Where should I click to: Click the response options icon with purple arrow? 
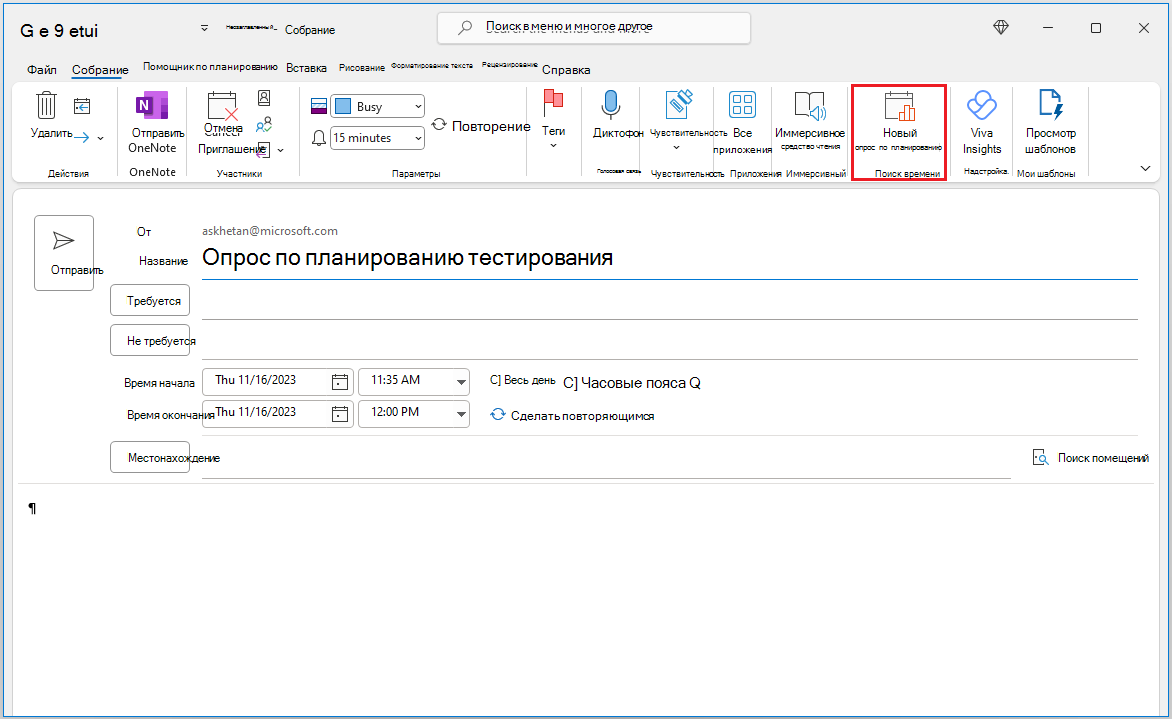coord(263,149)
